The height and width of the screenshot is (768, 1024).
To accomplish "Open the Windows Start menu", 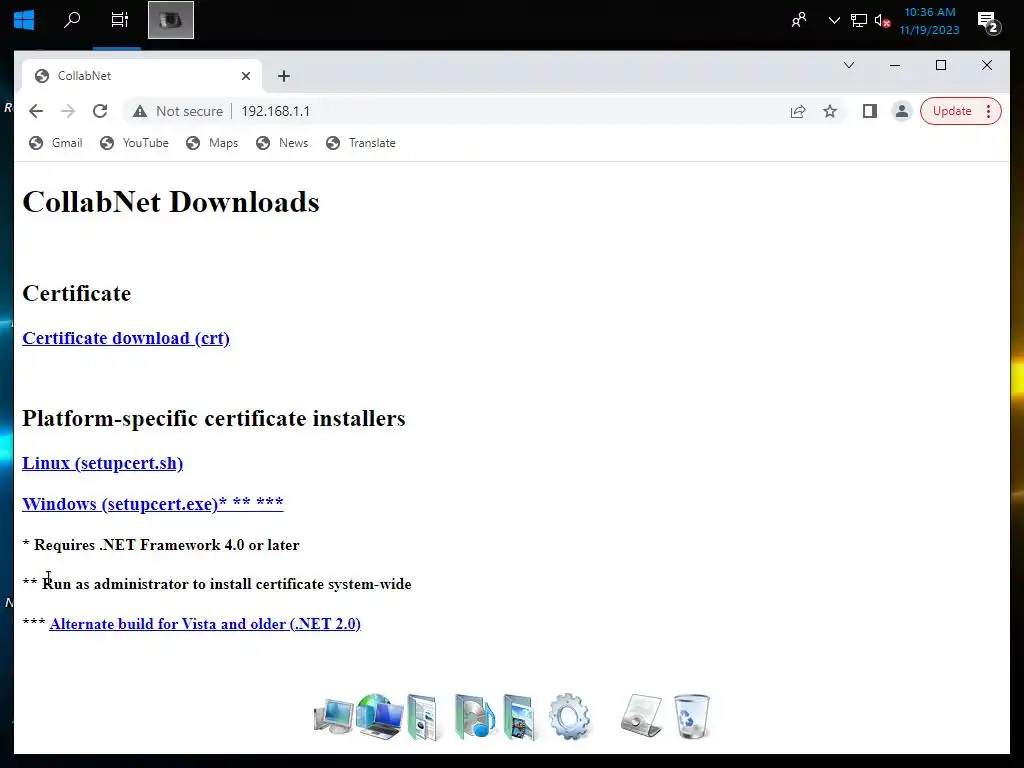I will click(24, 20).
